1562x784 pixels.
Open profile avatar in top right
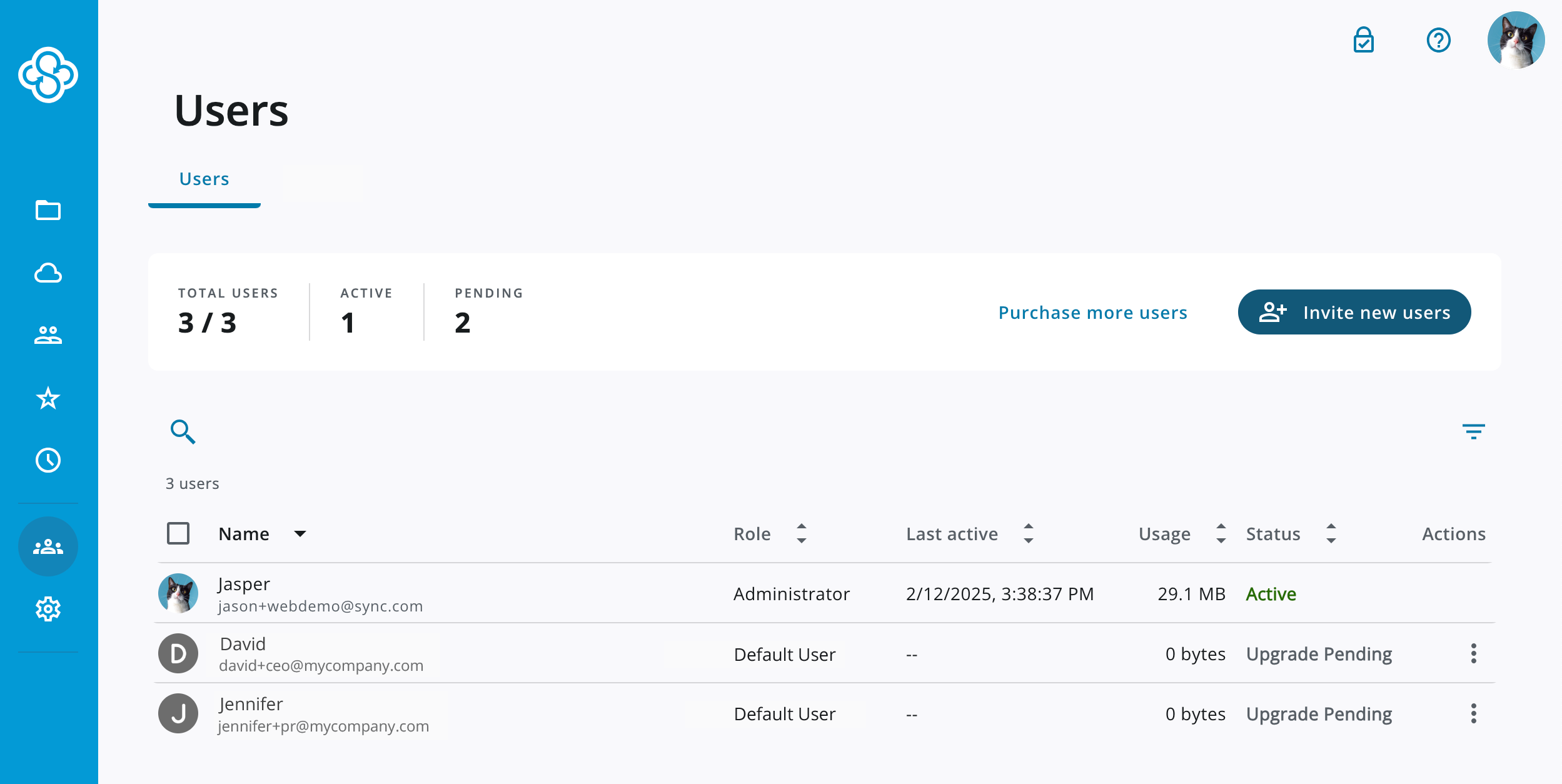click(1516, 41)
